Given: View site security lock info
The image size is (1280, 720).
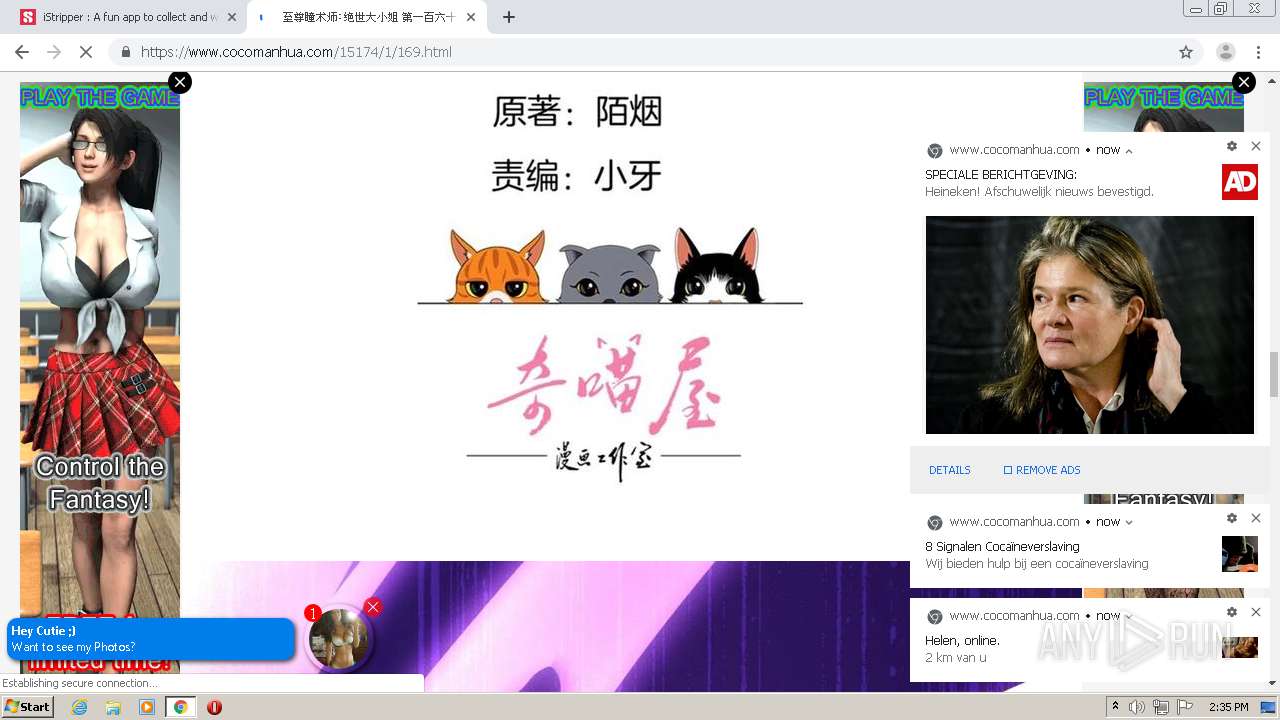Looking at the screenshot, I should click(126, 52).
